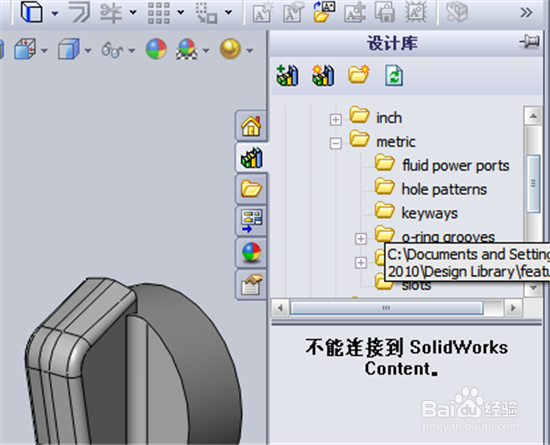Click the open annotation folder icon

[x=323, y=12]
